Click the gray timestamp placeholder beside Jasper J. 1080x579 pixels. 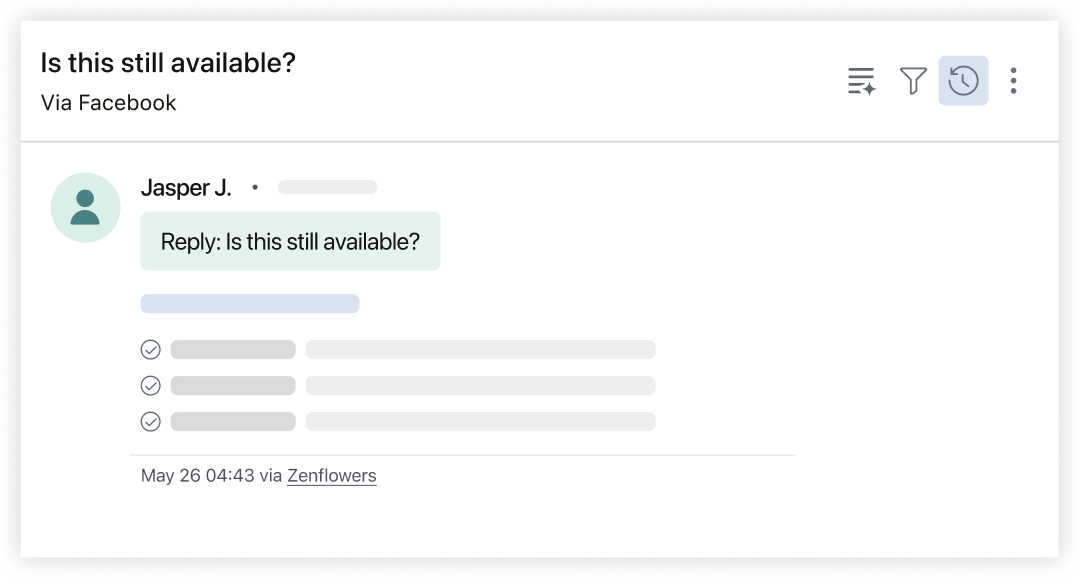327,187
